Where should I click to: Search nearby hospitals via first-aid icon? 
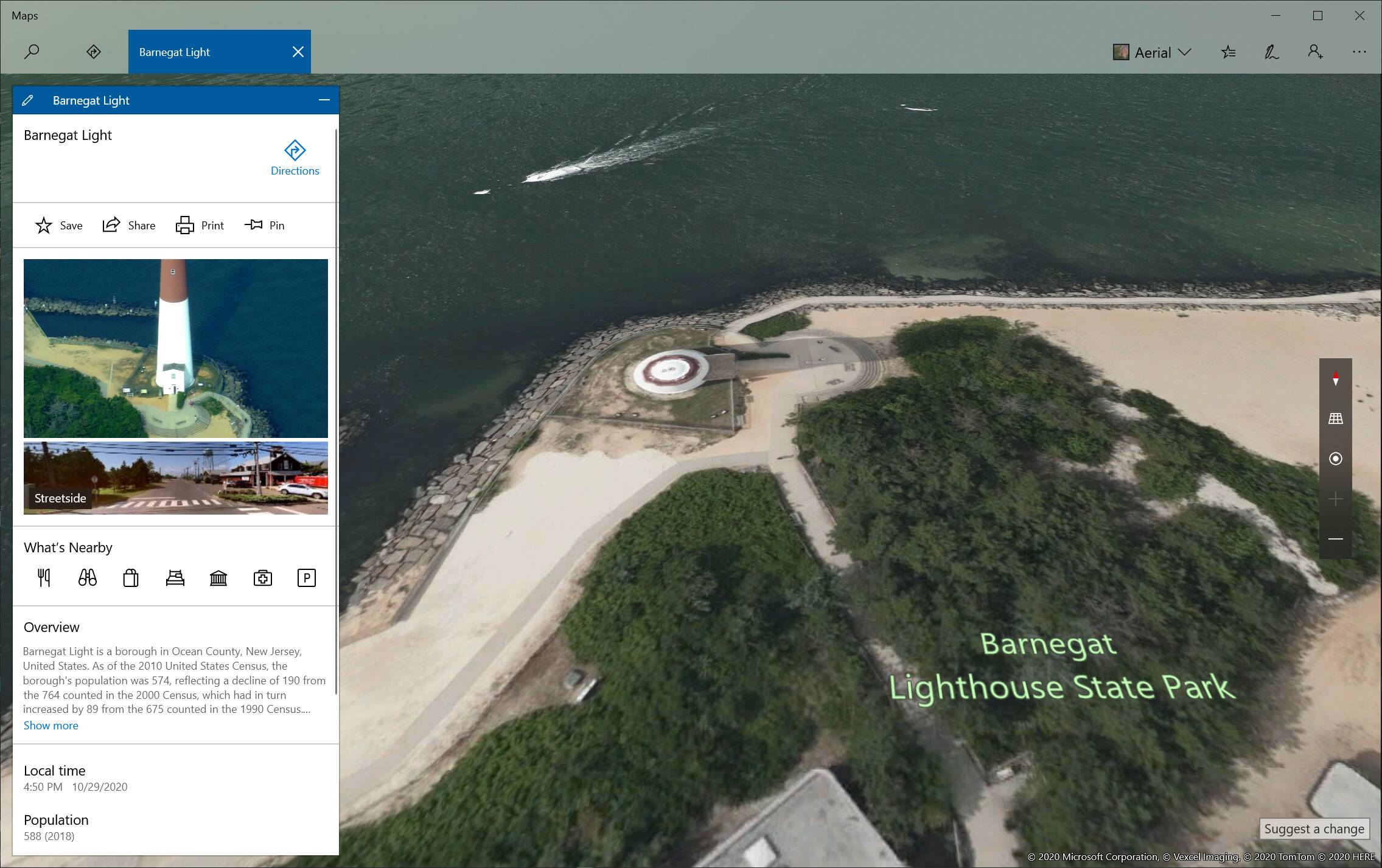(262, 577)
